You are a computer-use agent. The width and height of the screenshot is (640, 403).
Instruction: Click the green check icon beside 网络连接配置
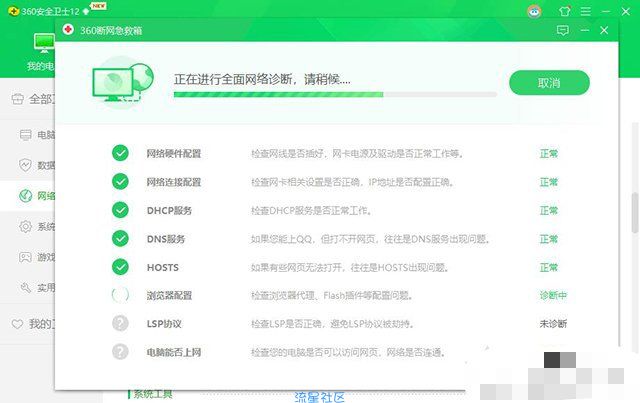pos(120,182)
